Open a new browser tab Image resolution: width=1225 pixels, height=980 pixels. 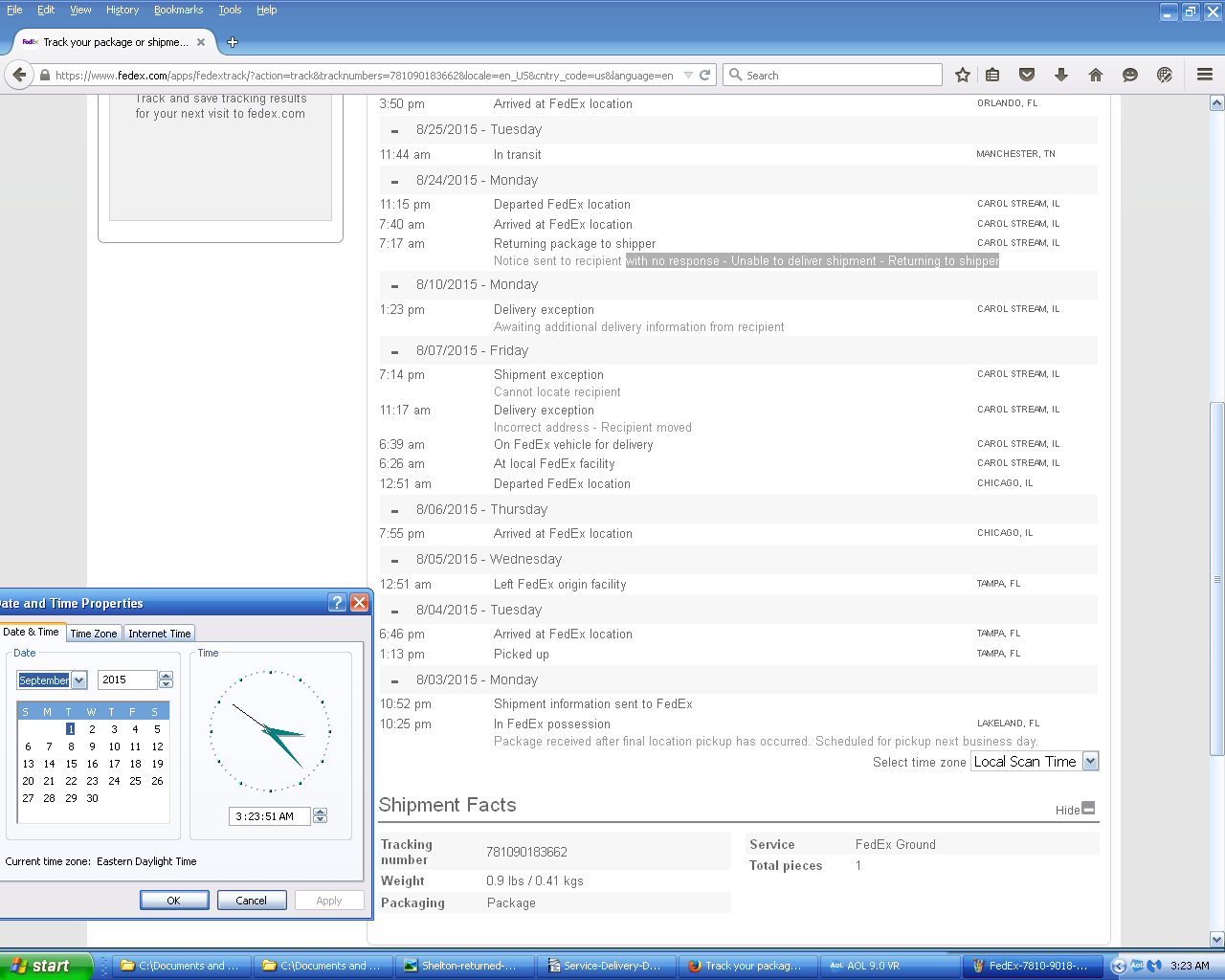[x=233, y=42]
